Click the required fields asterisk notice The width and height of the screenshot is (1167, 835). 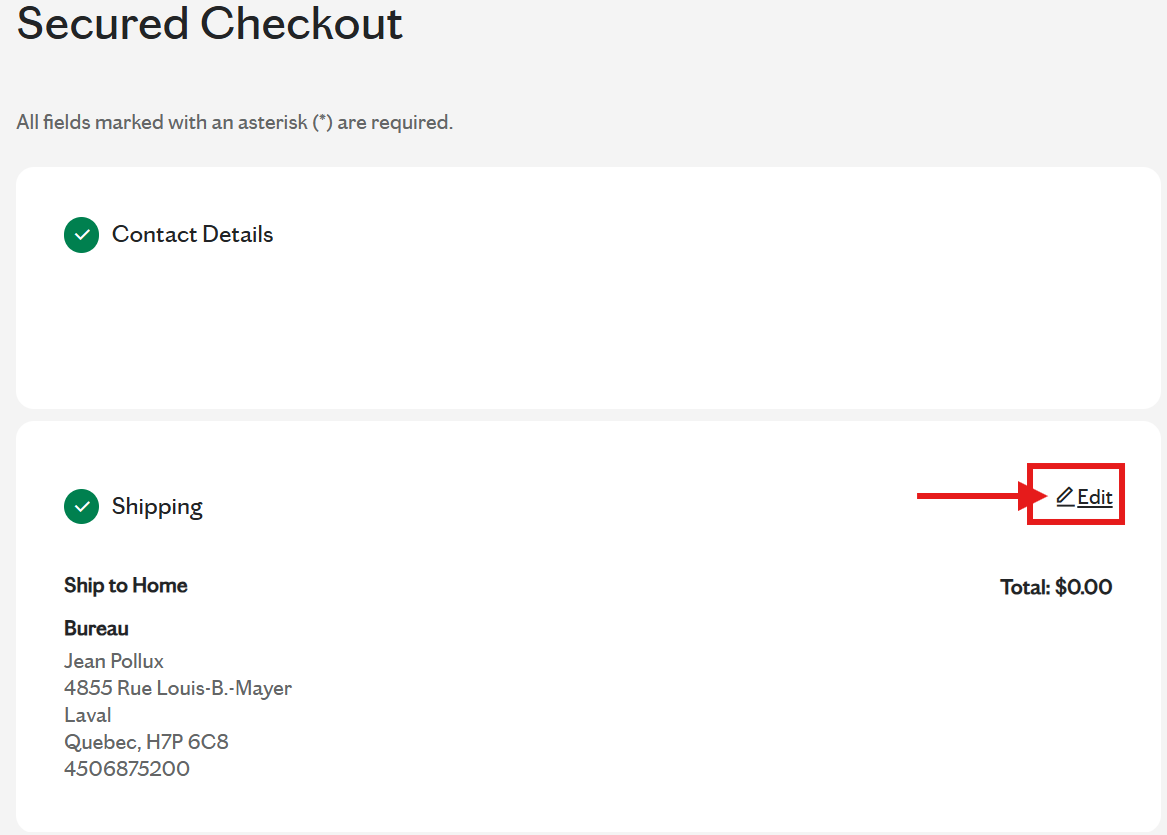tap(235, 123)
